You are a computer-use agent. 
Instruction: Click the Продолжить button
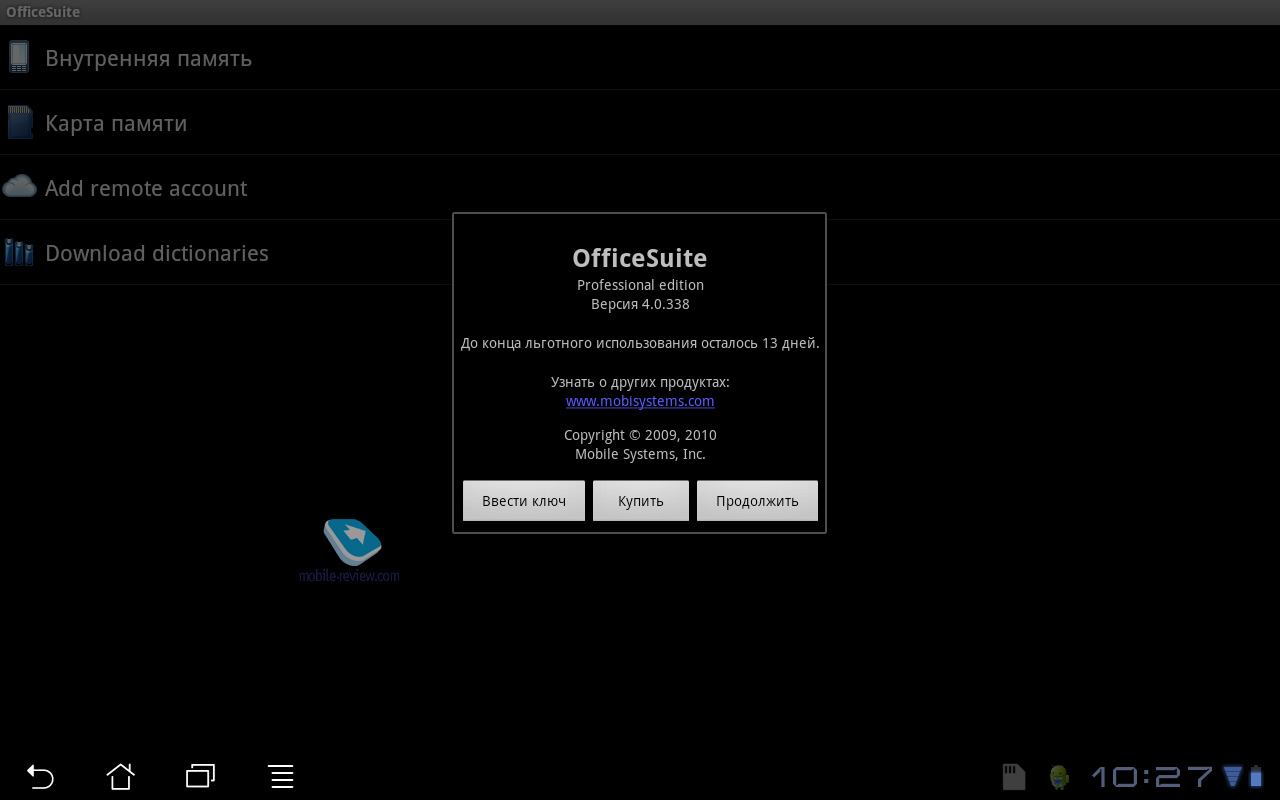point(757,501)
